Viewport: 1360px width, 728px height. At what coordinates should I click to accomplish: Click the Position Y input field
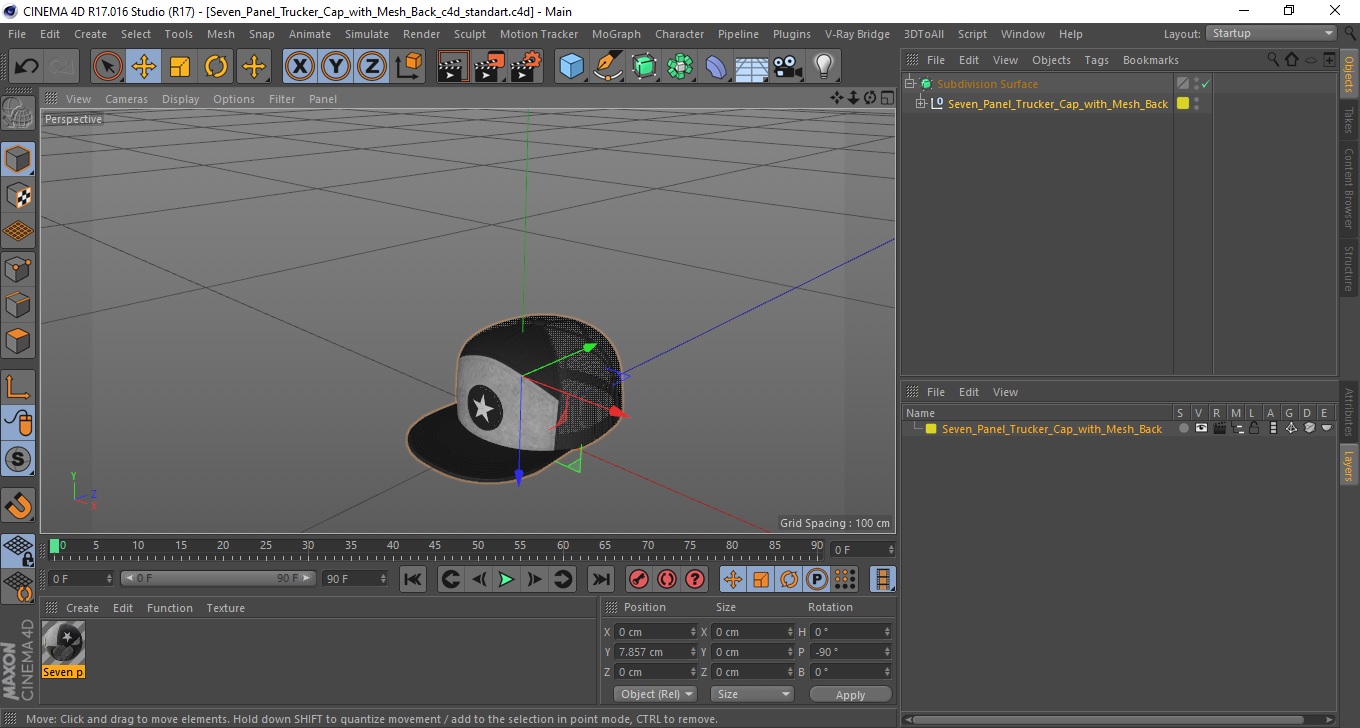tap(656, 652)
